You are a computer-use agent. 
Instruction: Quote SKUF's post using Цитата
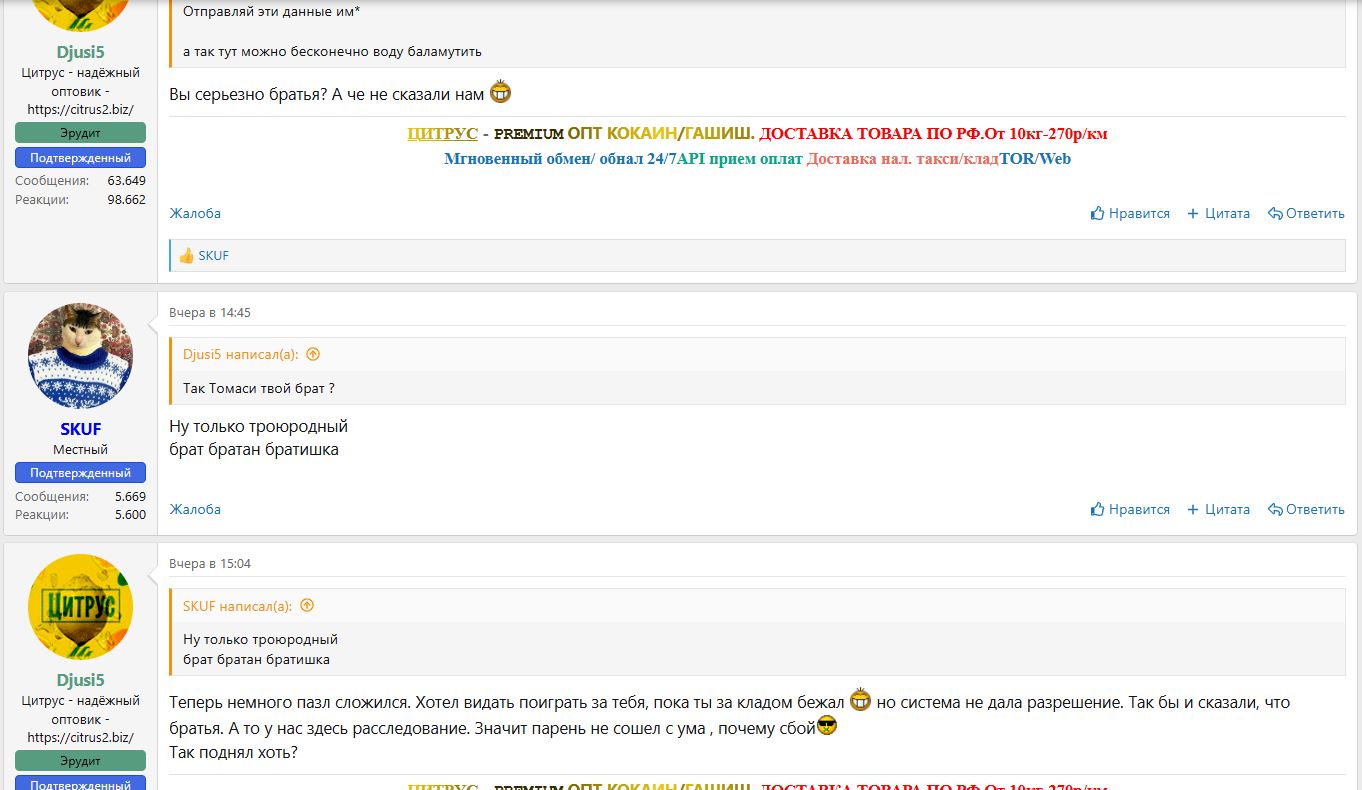[x=1218, y=509]
